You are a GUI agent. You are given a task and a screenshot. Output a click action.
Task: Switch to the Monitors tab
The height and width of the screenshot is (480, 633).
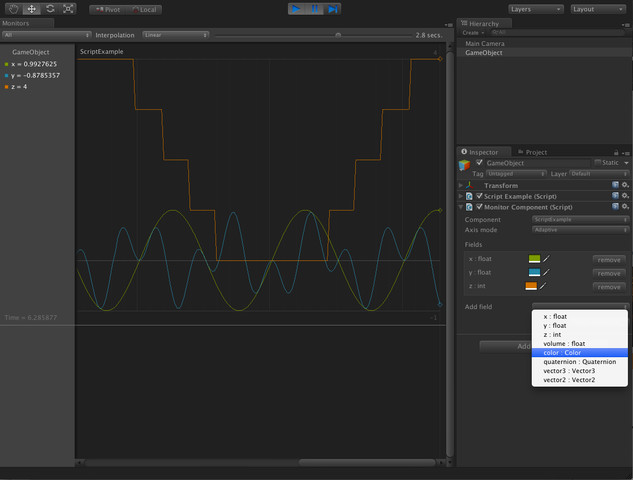click(27, 23)
